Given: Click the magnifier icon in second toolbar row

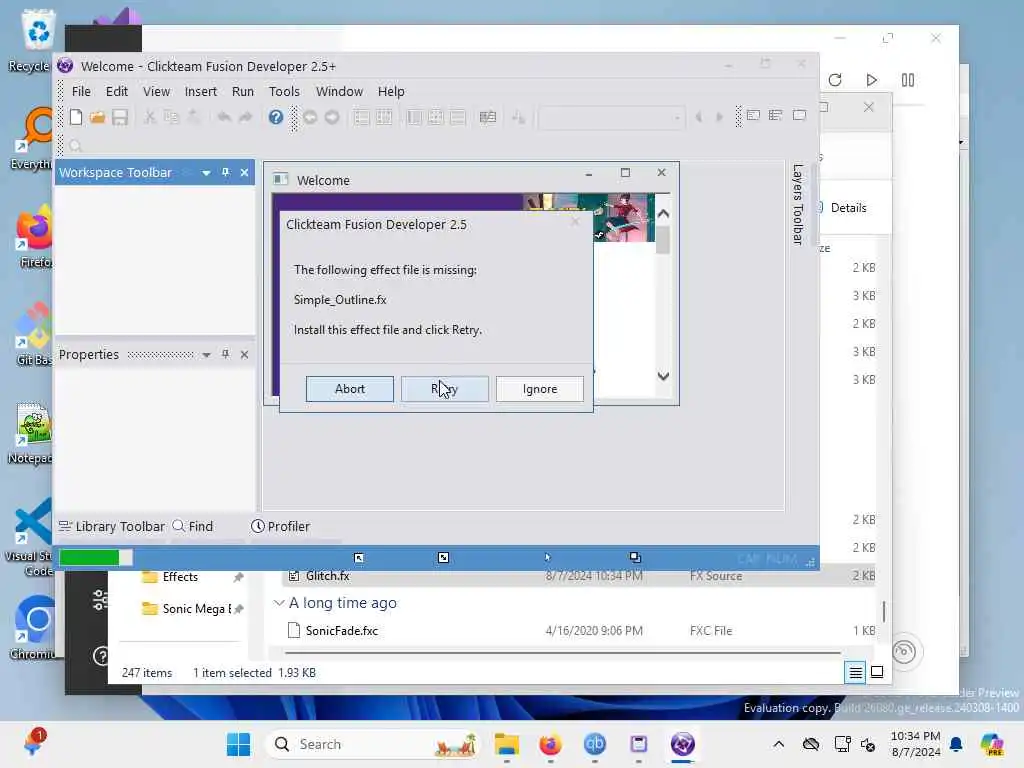Looking at the screenshot, I should 75,146.
